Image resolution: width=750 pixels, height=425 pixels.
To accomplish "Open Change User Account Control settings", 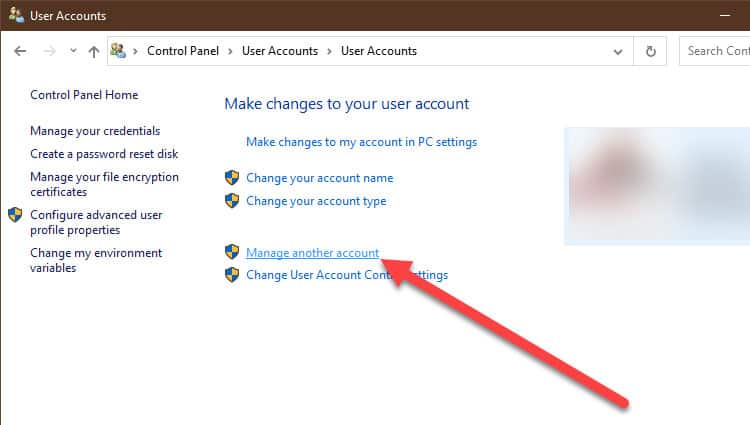I will coord(347,275).
